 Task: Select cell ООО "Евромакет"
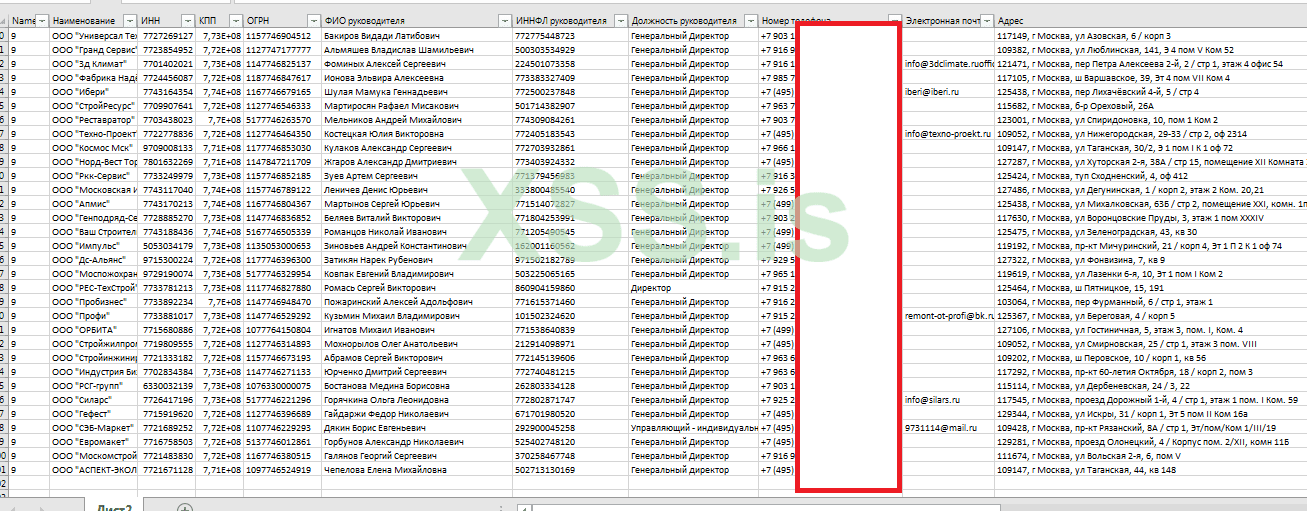click(95, 441)
